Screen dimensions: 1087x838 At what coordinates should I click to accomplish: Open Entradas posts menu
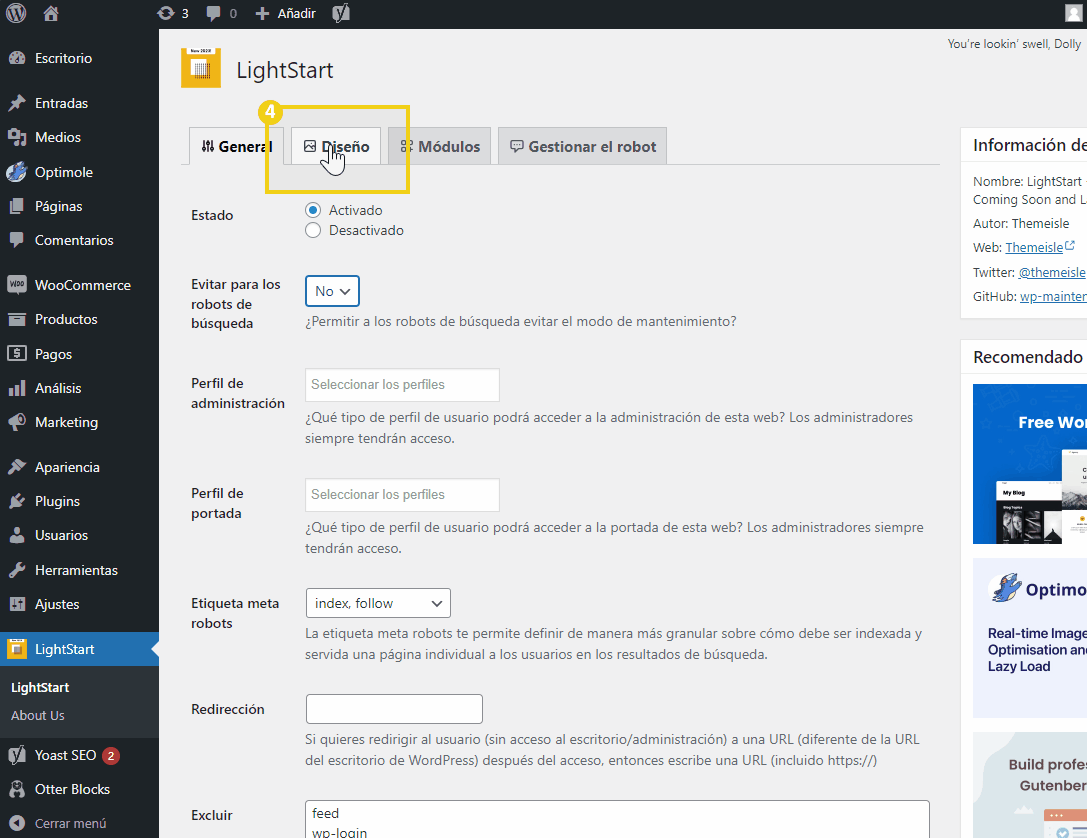pyautogui.click(x=61, y=103)
